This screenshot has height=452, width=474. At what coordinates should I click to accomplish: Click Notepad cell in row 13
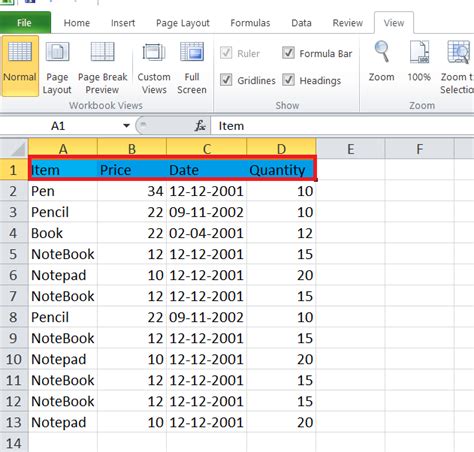click(x=63, y=422)
